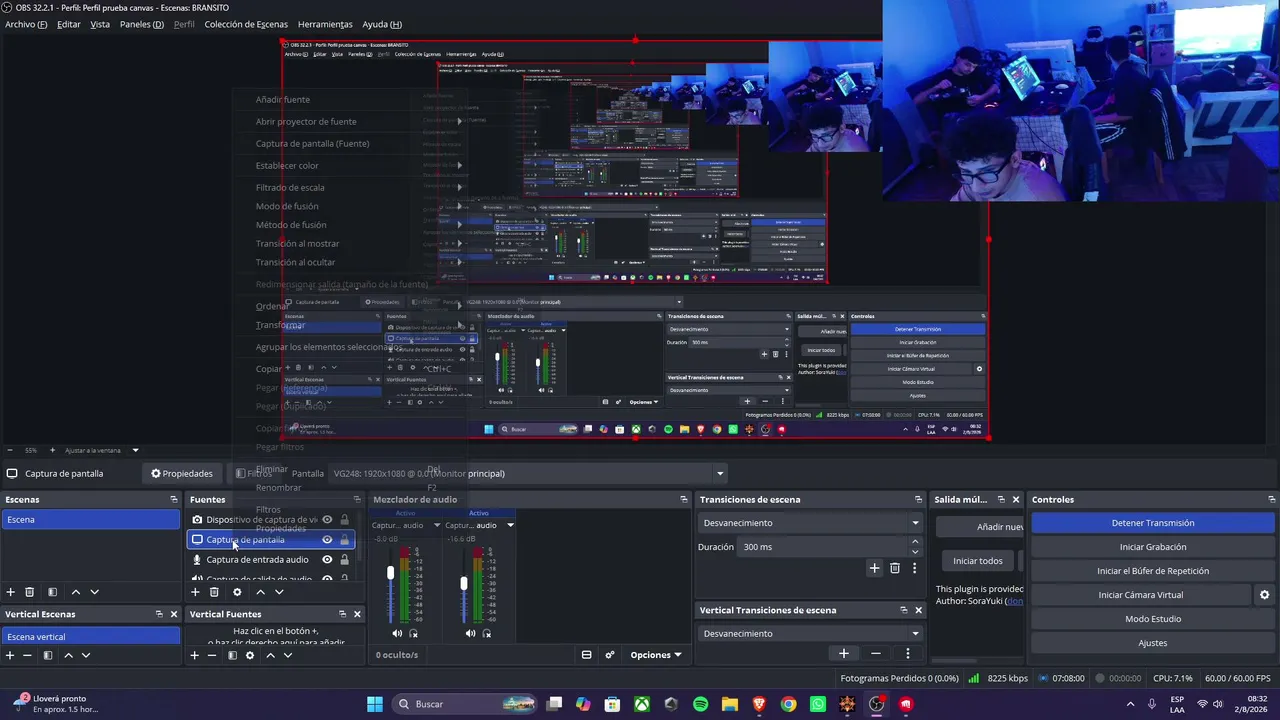Show hidden system tray icons

[x=1130, y=704]
